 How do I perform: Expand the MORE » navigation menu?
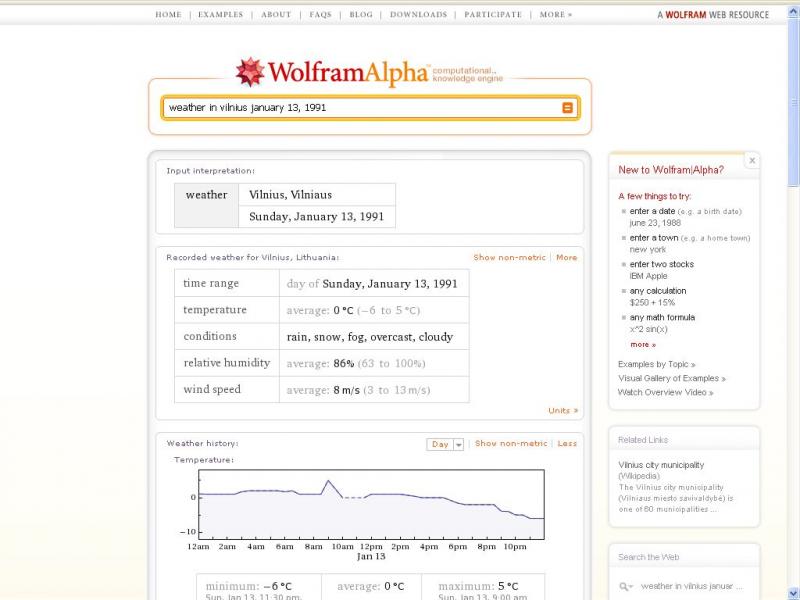tap(556, 15)
